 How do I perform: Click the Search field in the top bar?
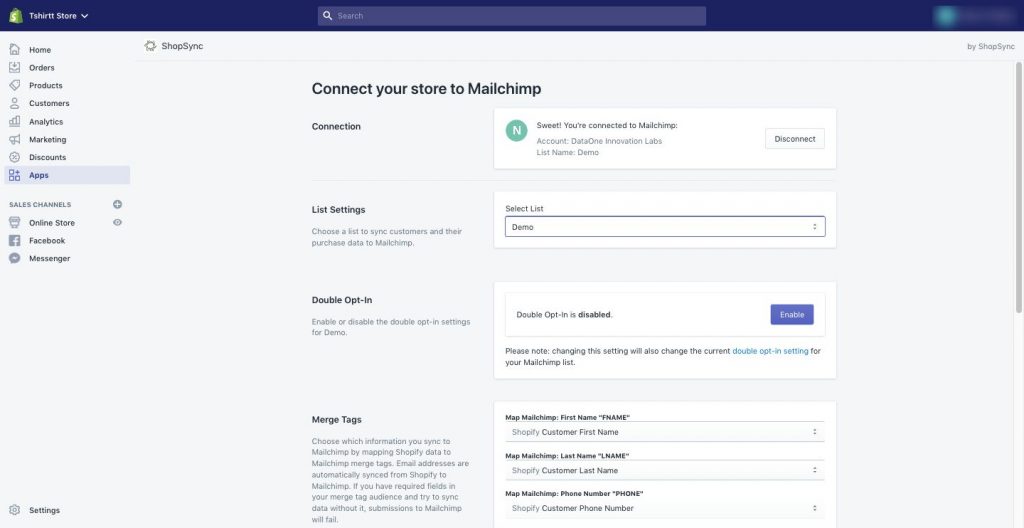(x=511, y=16)
